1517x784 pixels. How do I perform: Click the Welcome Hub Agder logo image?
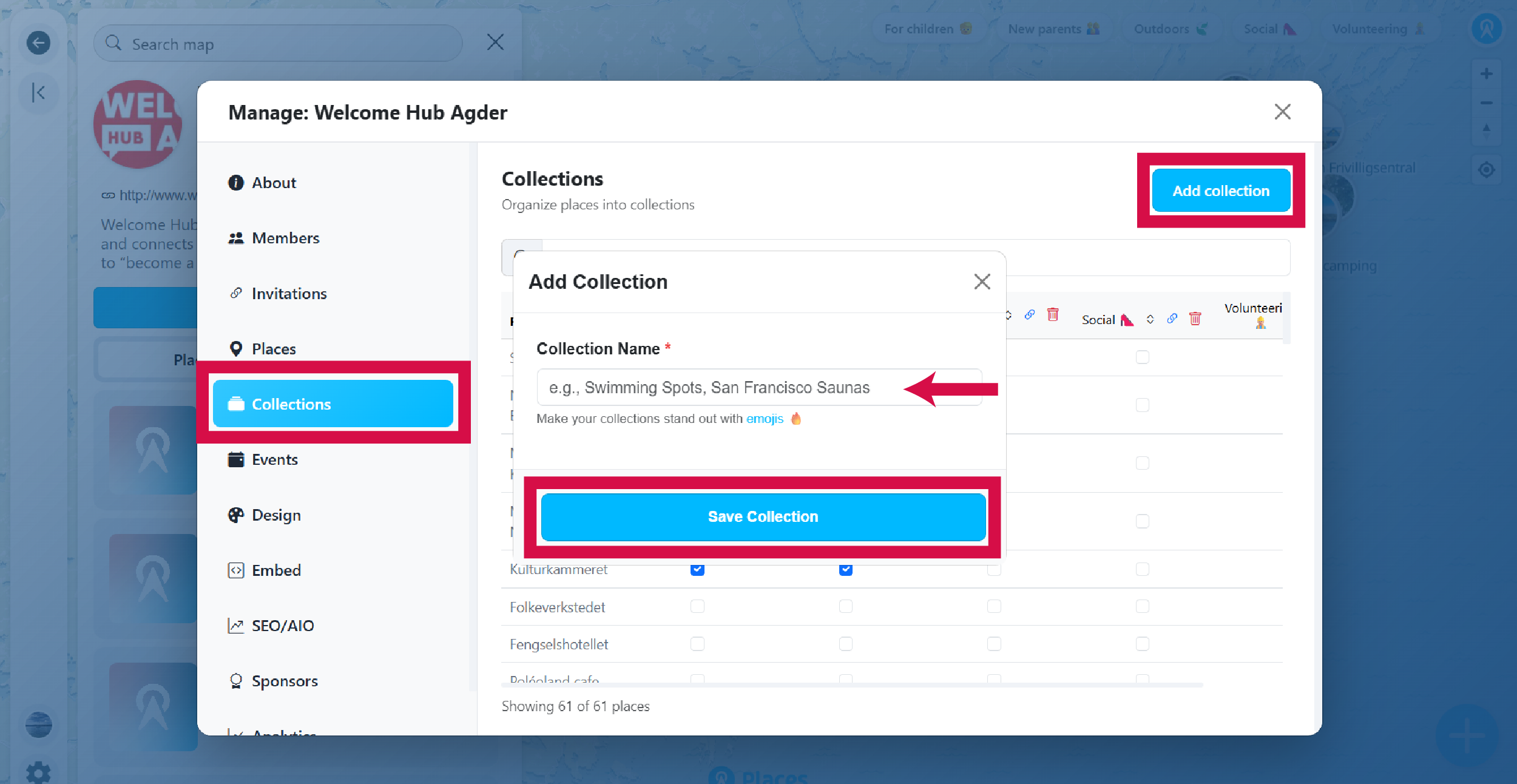point(138,124)
